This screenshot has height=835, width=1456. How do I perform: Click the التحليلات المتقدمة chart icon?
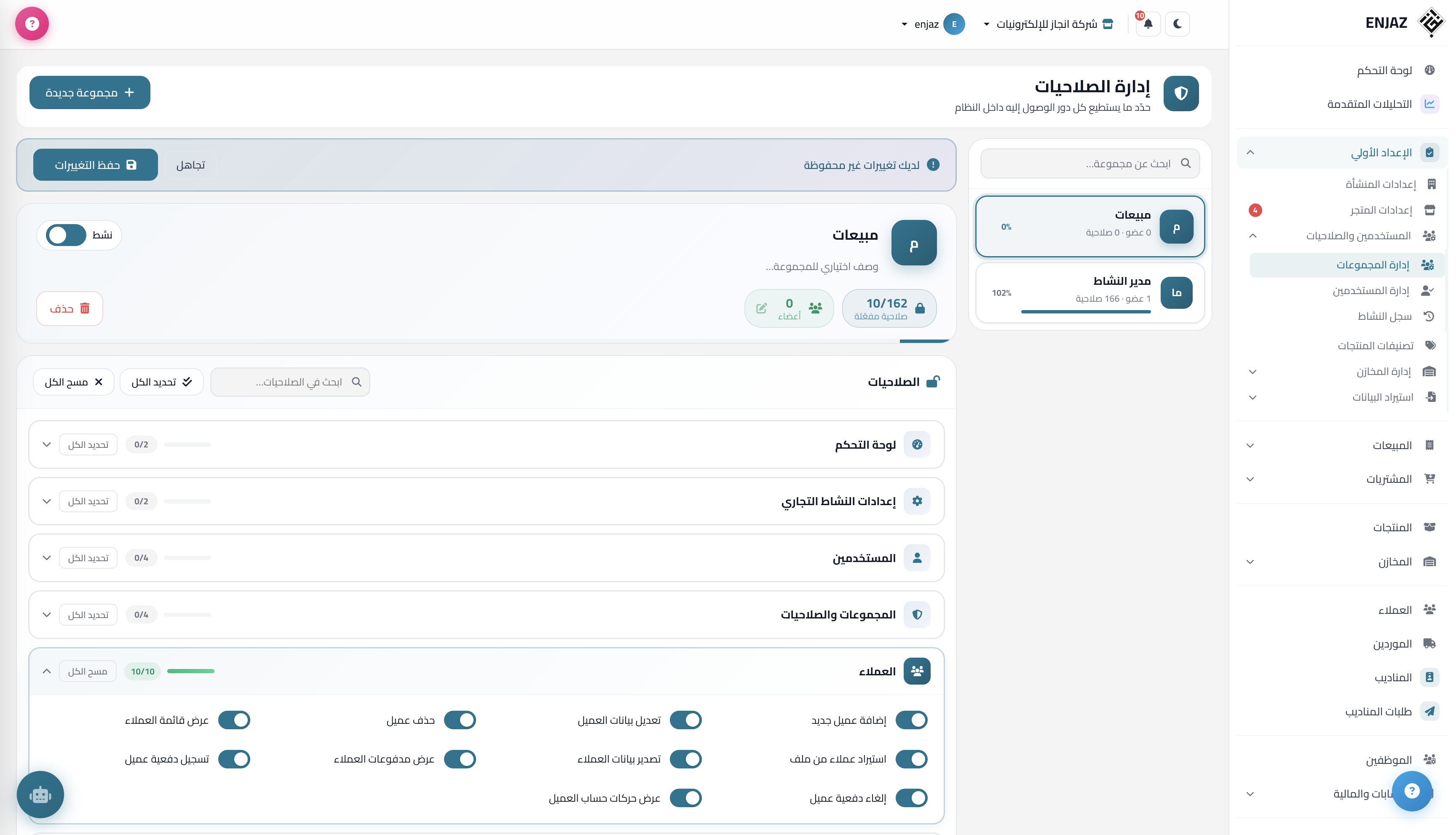click(x=1429, y=104)
